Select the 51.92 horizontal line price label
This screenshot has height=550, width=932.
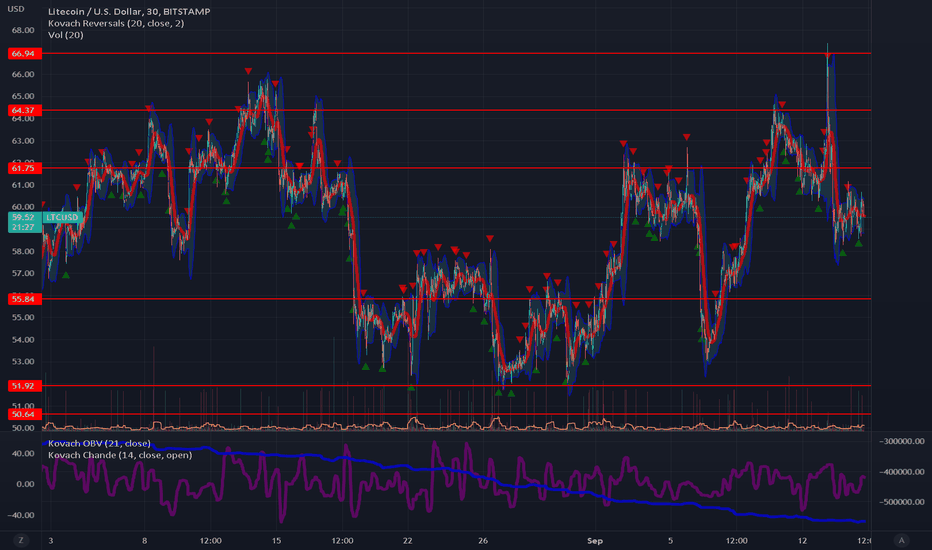[x=24, y=386]
